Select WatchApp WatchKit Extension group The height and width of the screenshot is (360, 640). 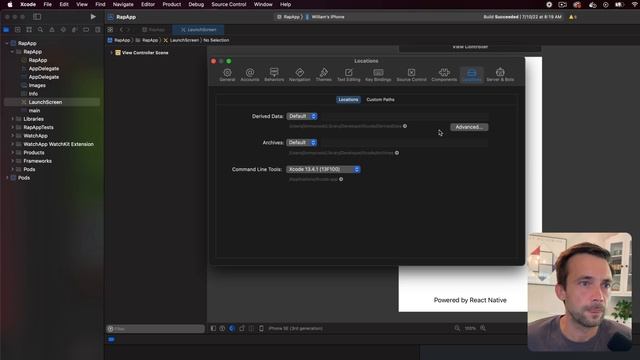click(58, 144)
